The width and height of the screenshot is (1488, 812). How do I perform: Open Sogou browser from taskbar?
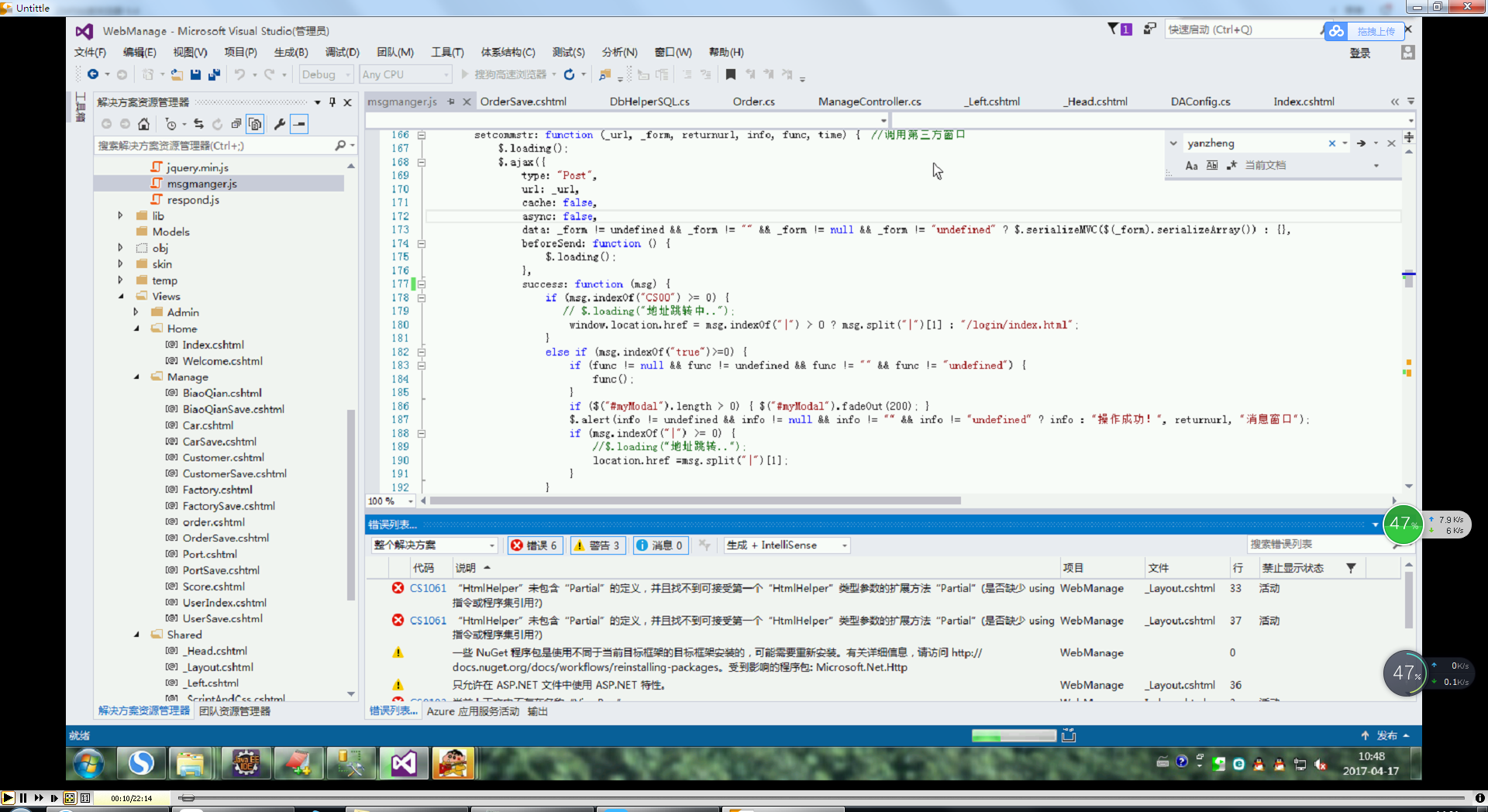[x=141, y=764]
